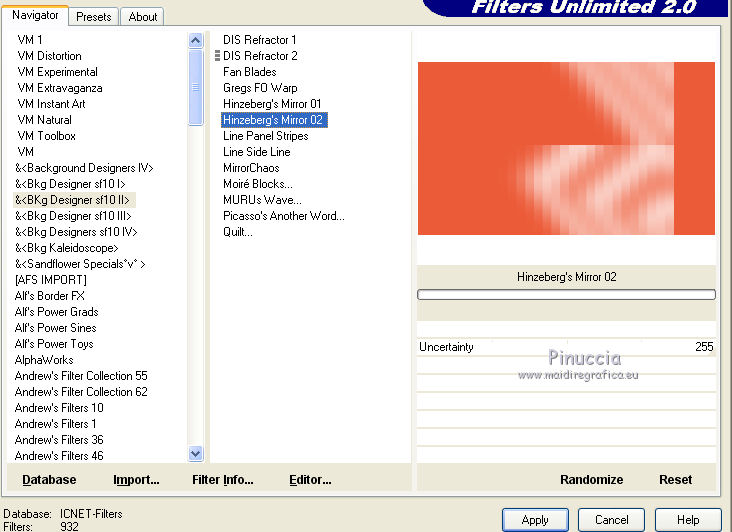Click the marker icon beside DIS Refractor 2
Image resolution: width=732 pixels, height=532 pixels.
point(217,56)
